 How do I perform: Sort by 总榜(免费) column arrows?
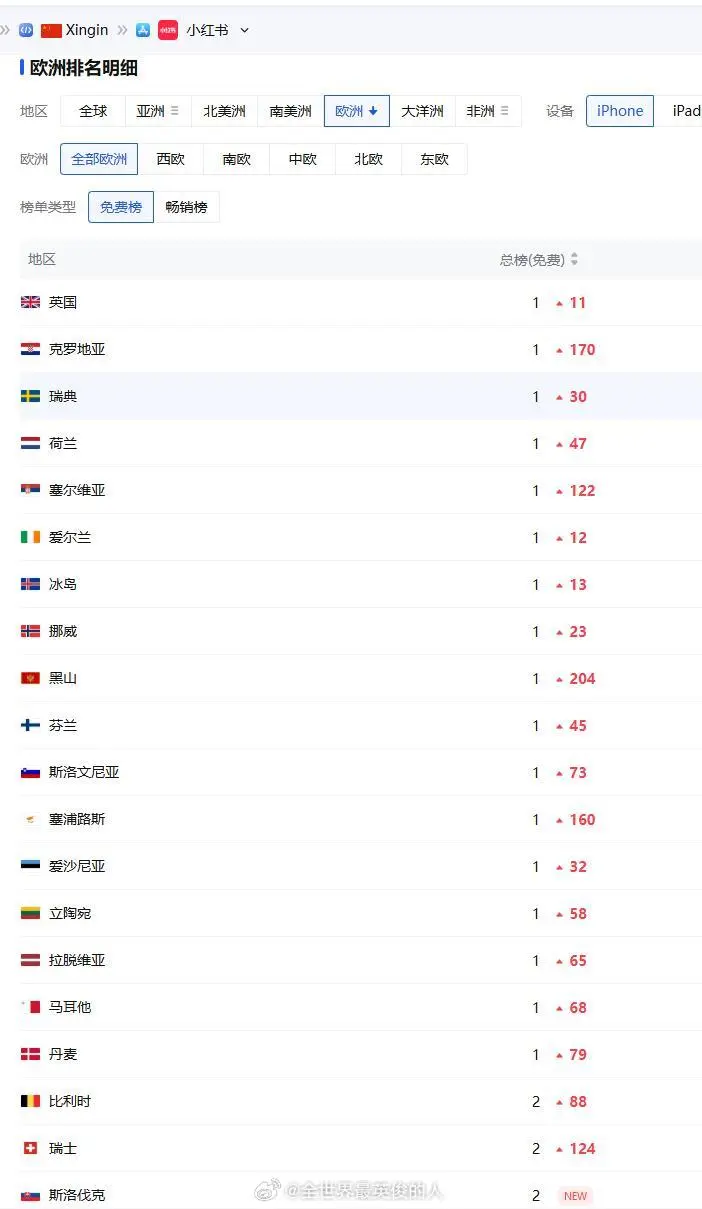point(574,260)
